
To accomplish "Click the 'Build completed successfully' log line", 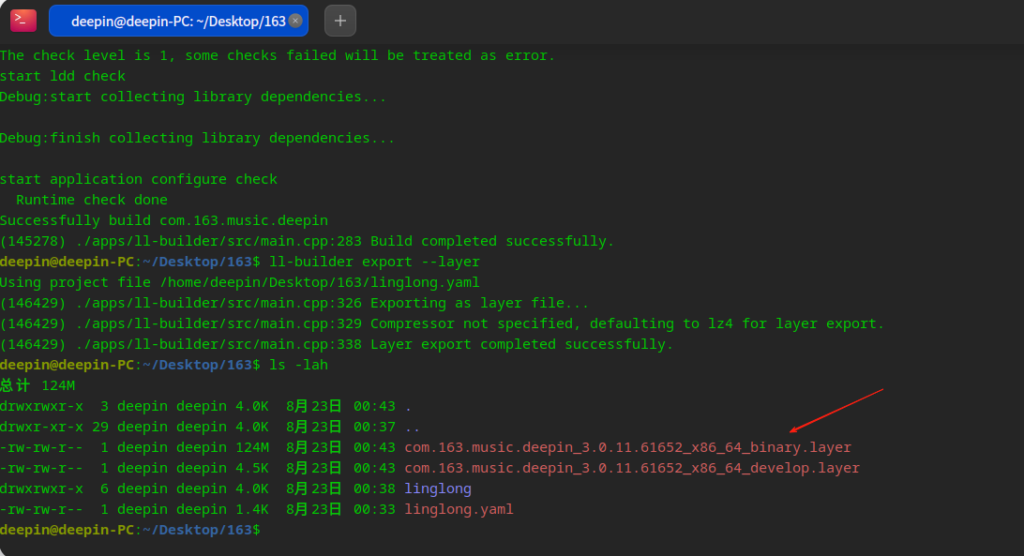I will 490,241.
